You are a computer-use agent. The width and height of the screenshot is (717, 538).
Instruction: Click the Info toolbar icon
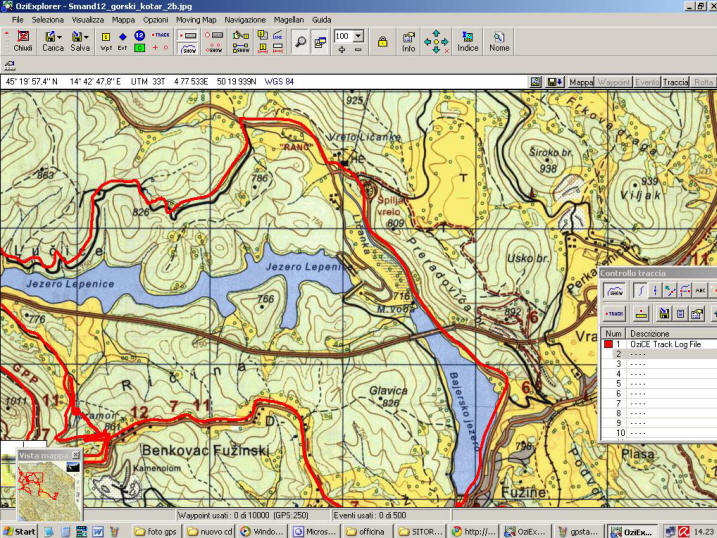[408, 42]
